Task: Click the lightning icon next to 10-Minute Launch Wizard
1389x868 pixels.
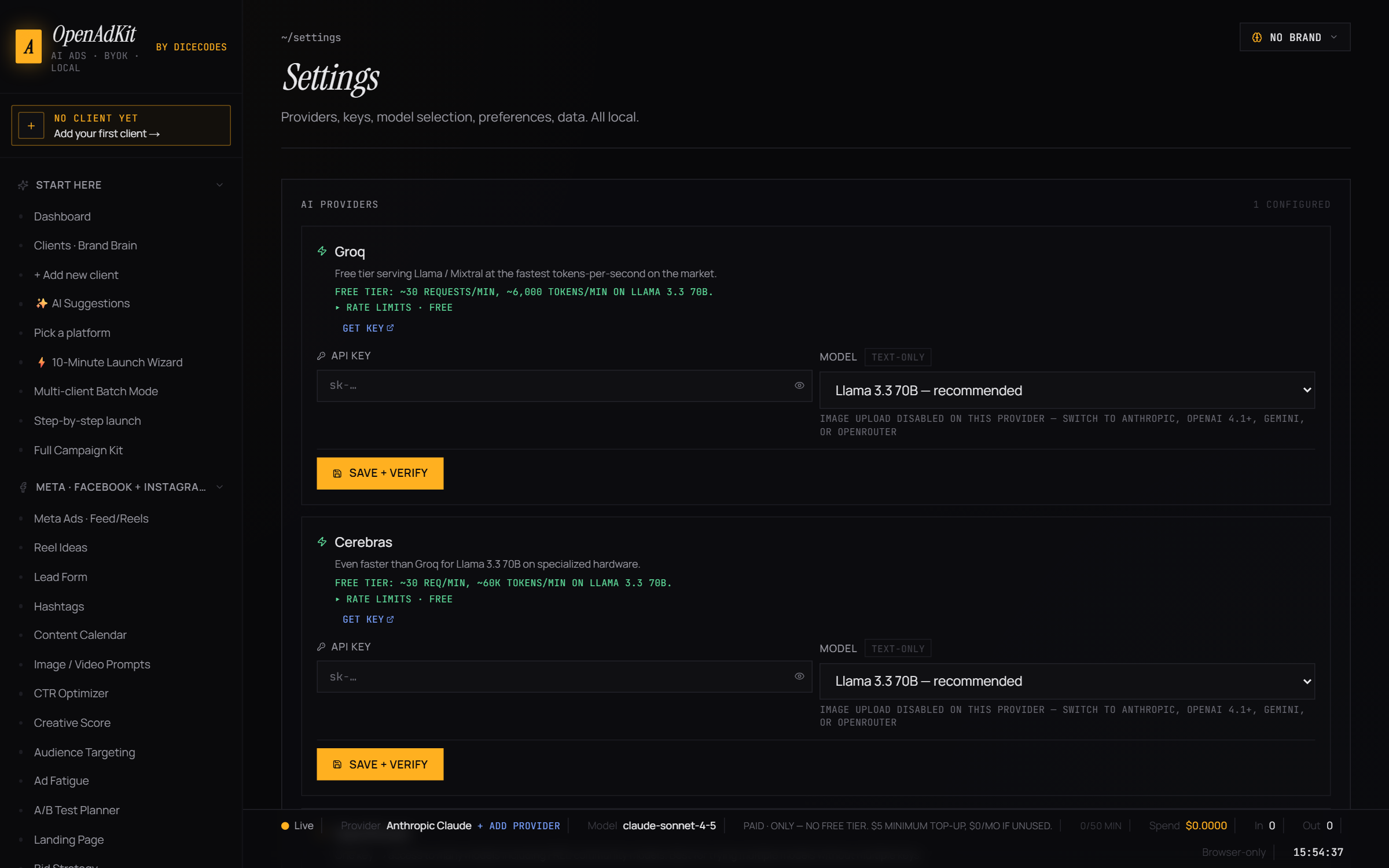Action: click(x=42, y=362)
